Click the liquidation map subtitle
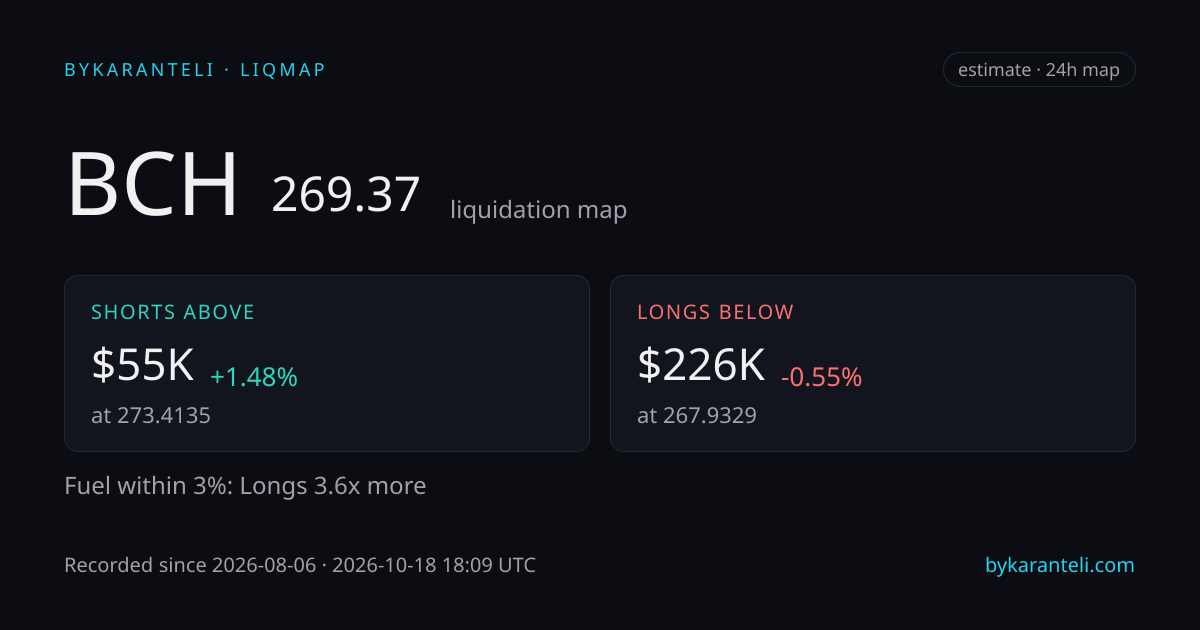 (539, 210)
